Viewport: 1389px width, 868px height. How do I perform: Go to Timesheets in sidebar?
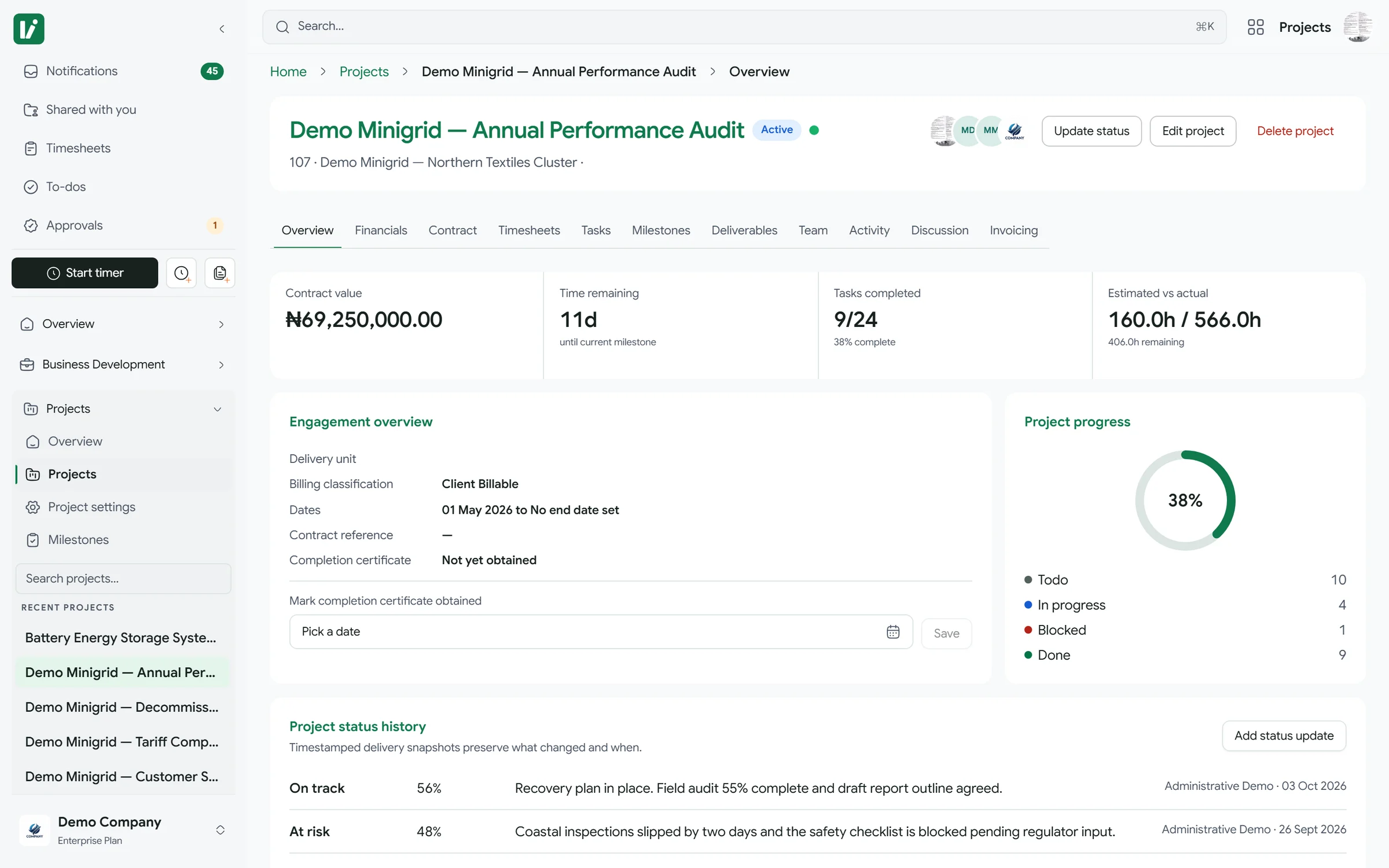click(x=123, y=148)
